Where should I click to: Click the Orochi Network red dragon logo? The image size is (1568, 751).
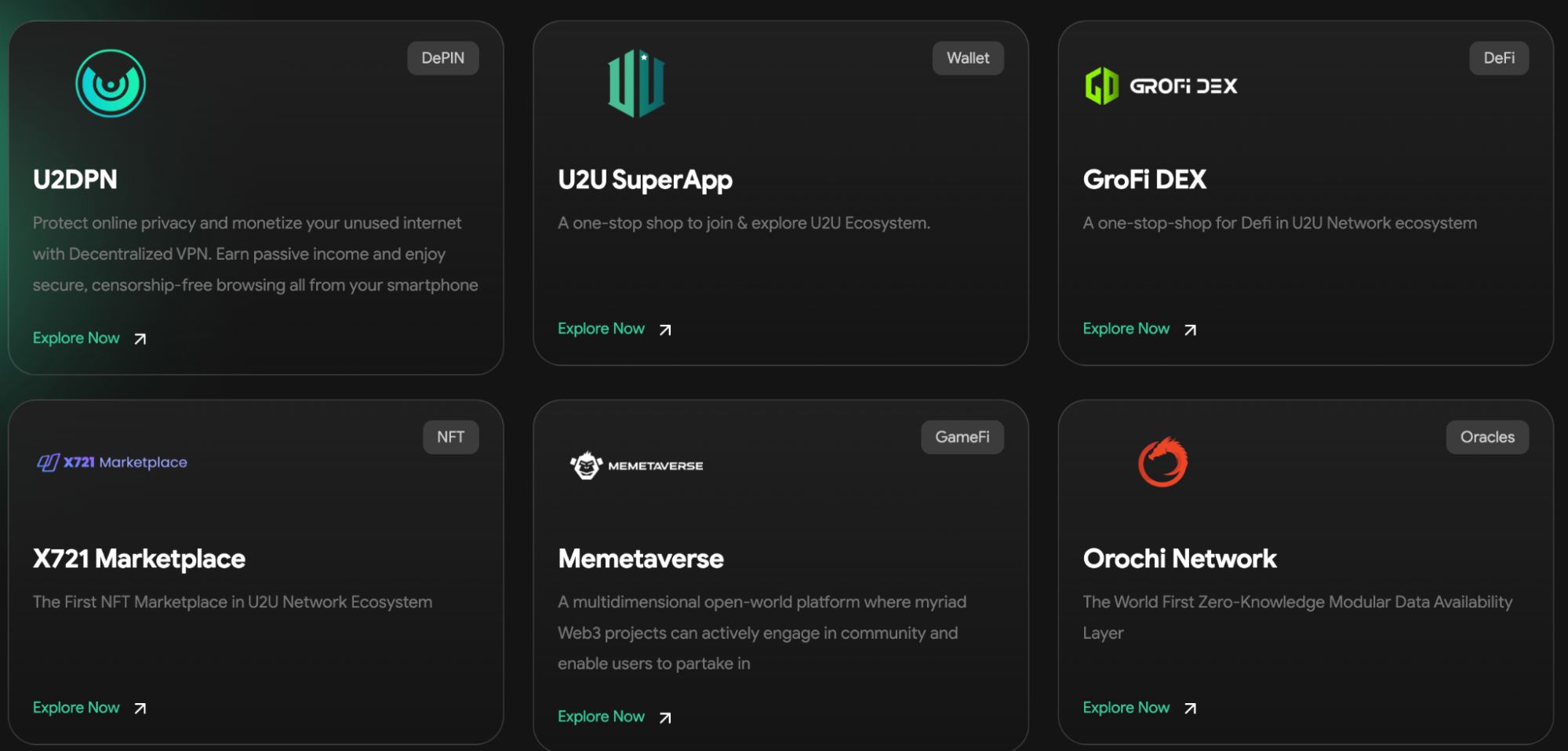point(1162,462)
